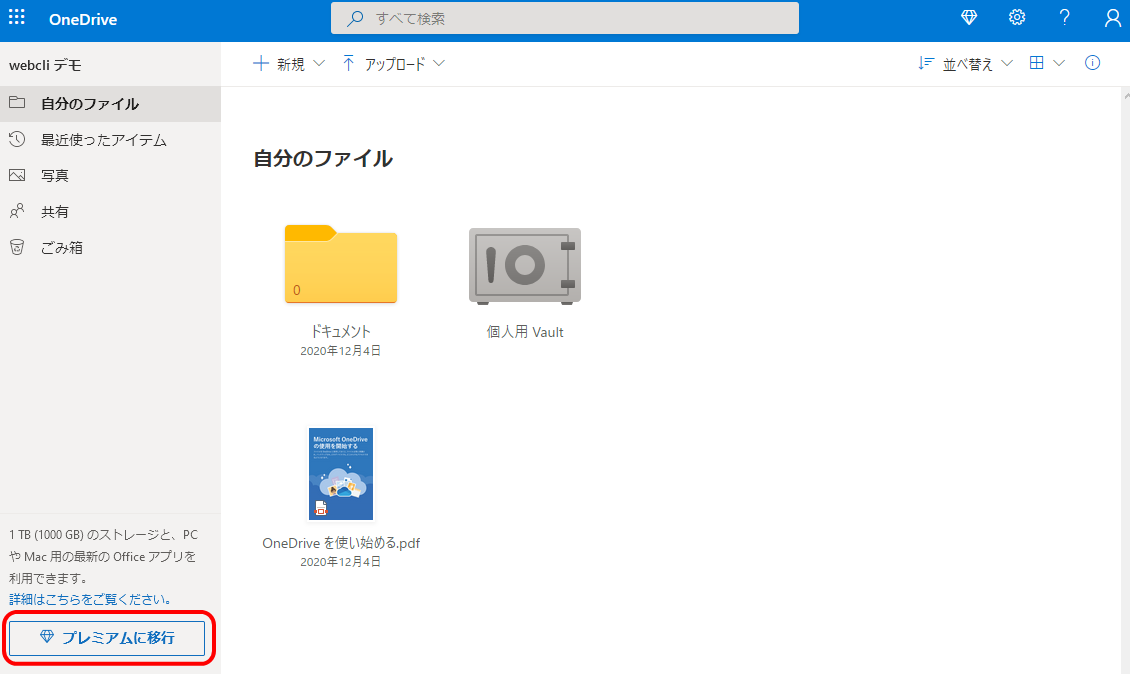Open the ドキュメント folder icon
Image resolution: width=1130 pixels, height=674 pixels.
coord(341,264)
